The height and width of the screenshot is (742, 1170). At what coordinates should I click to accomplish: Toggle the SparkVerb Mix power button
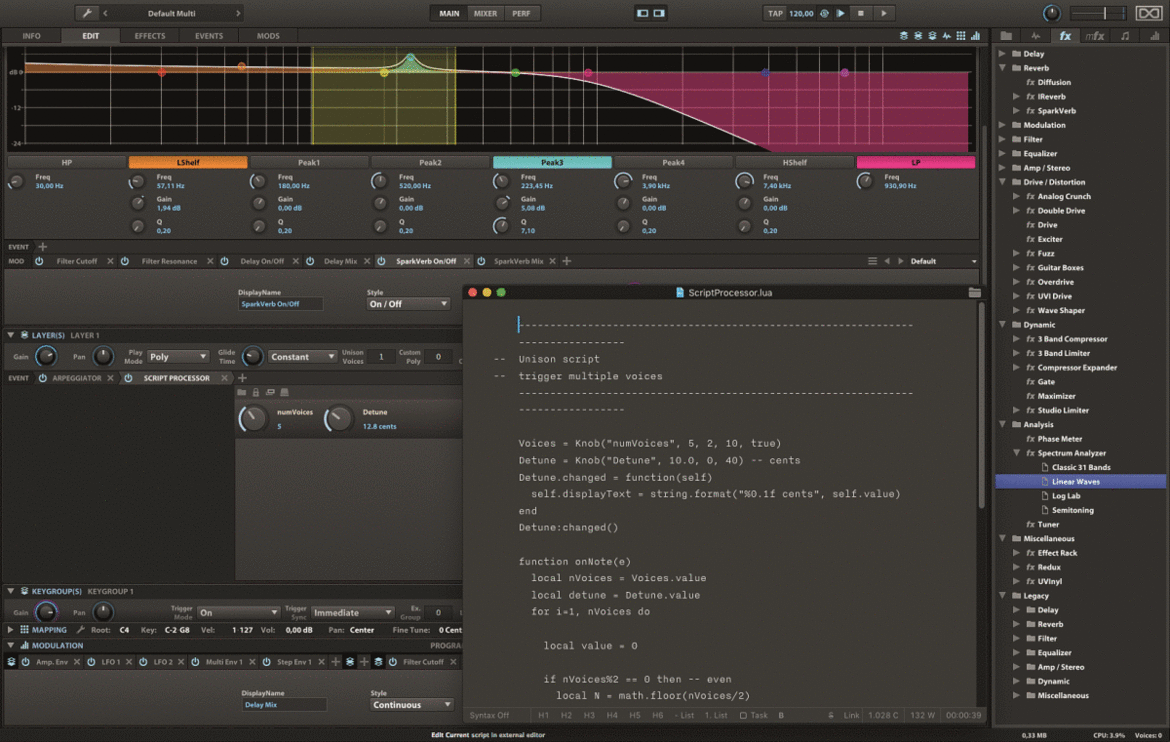point(481,261)
